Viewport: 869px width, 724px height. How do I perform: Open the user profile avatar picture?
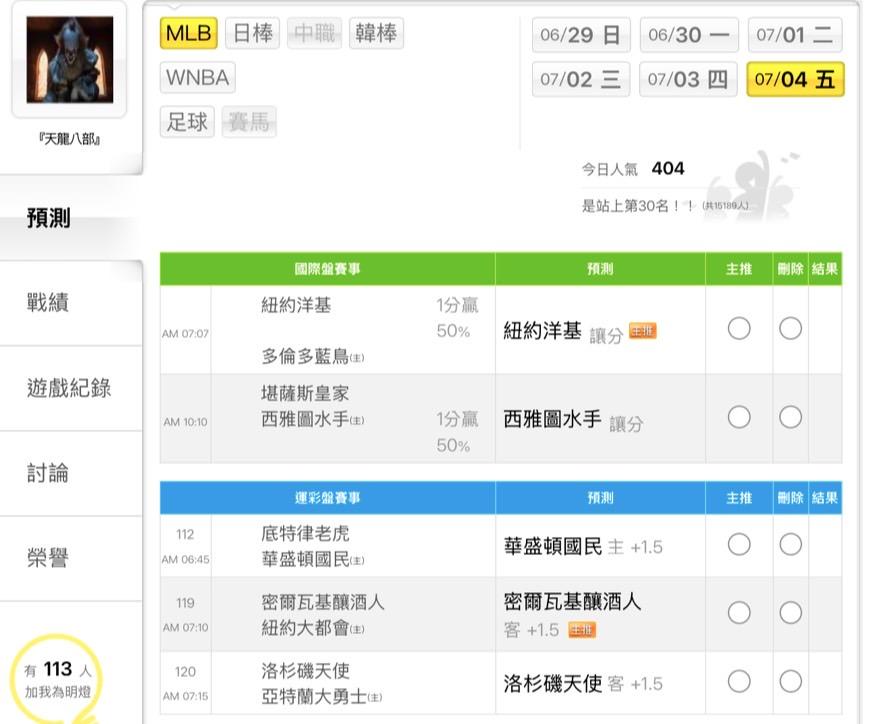(70, 60)
